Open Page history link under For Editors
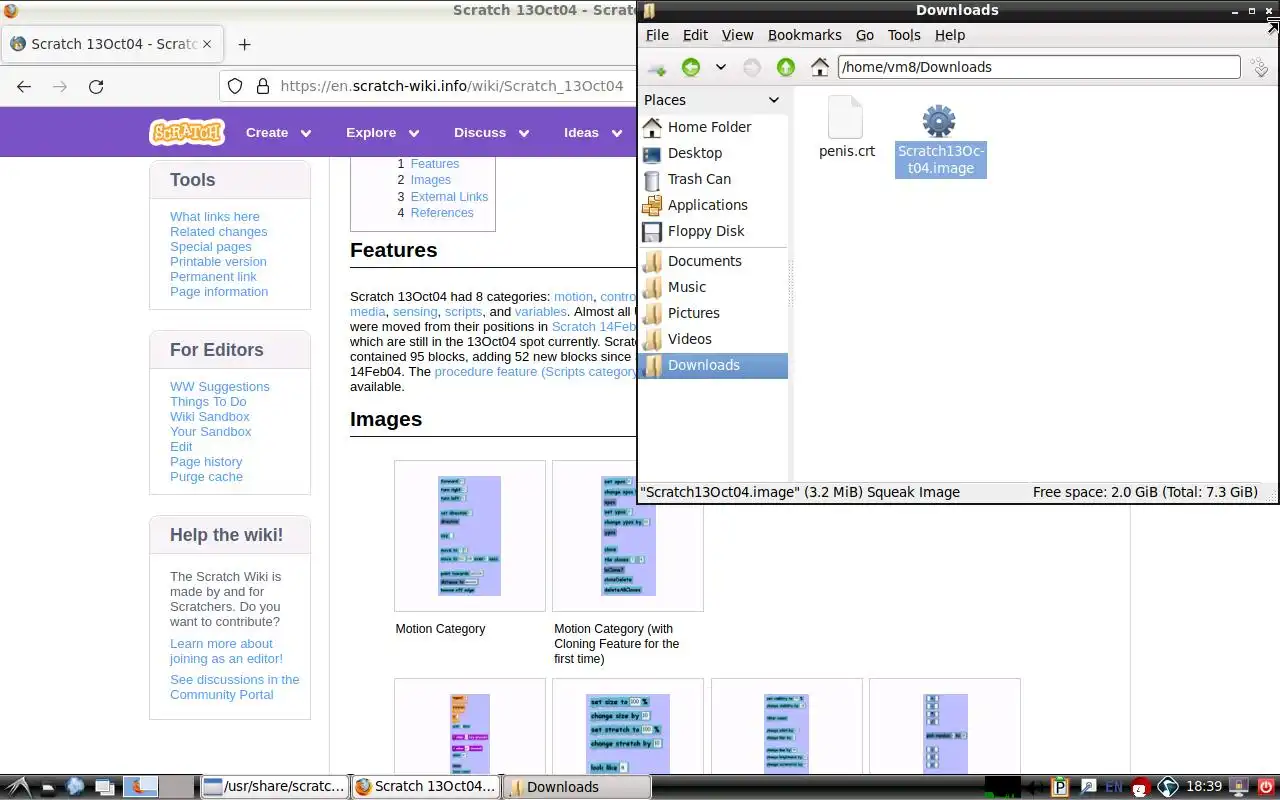 206,461
